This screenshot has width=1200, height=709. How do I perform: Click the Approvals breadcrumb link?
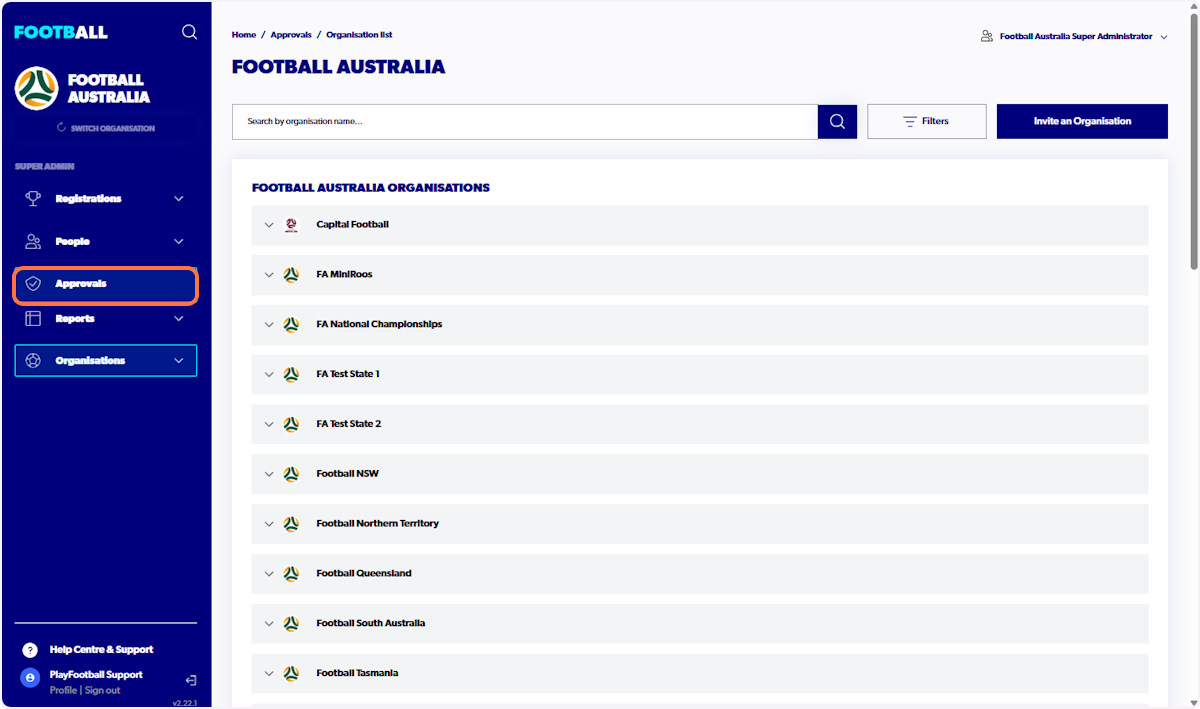coord(291,35)
